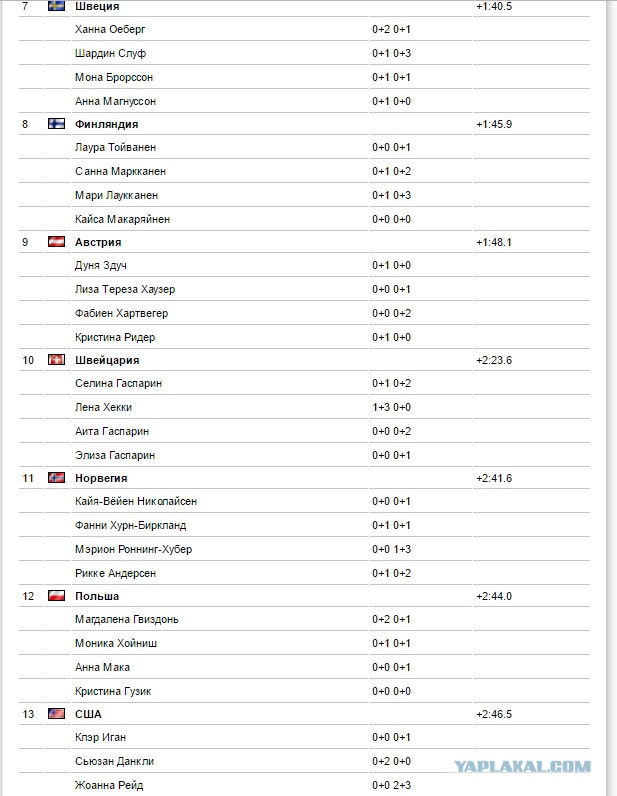The image size is (617, 796).
Task: Click rank number 13 for США
Action: 28,714
